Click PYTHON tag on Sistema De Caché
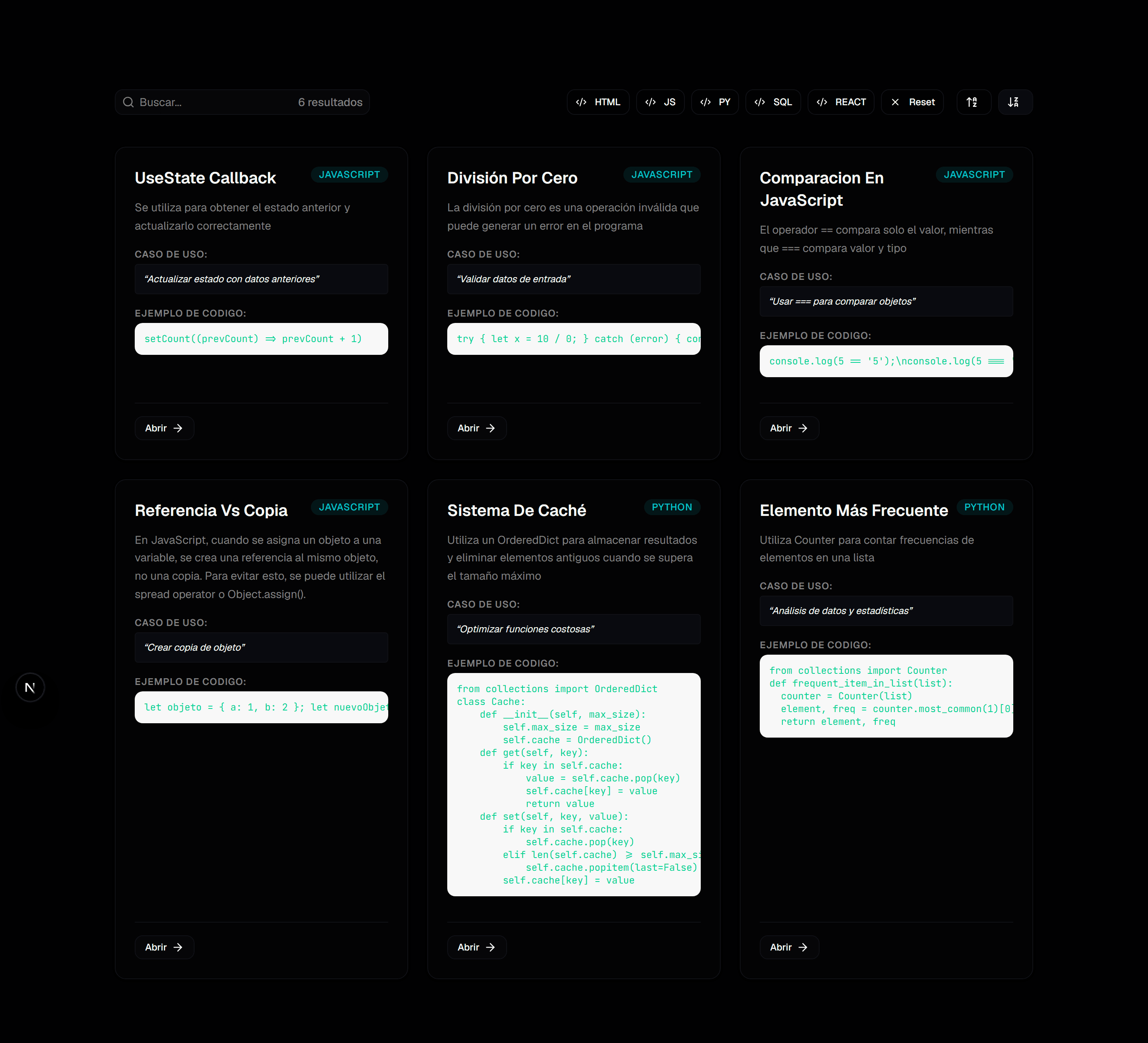 [672, 507]
